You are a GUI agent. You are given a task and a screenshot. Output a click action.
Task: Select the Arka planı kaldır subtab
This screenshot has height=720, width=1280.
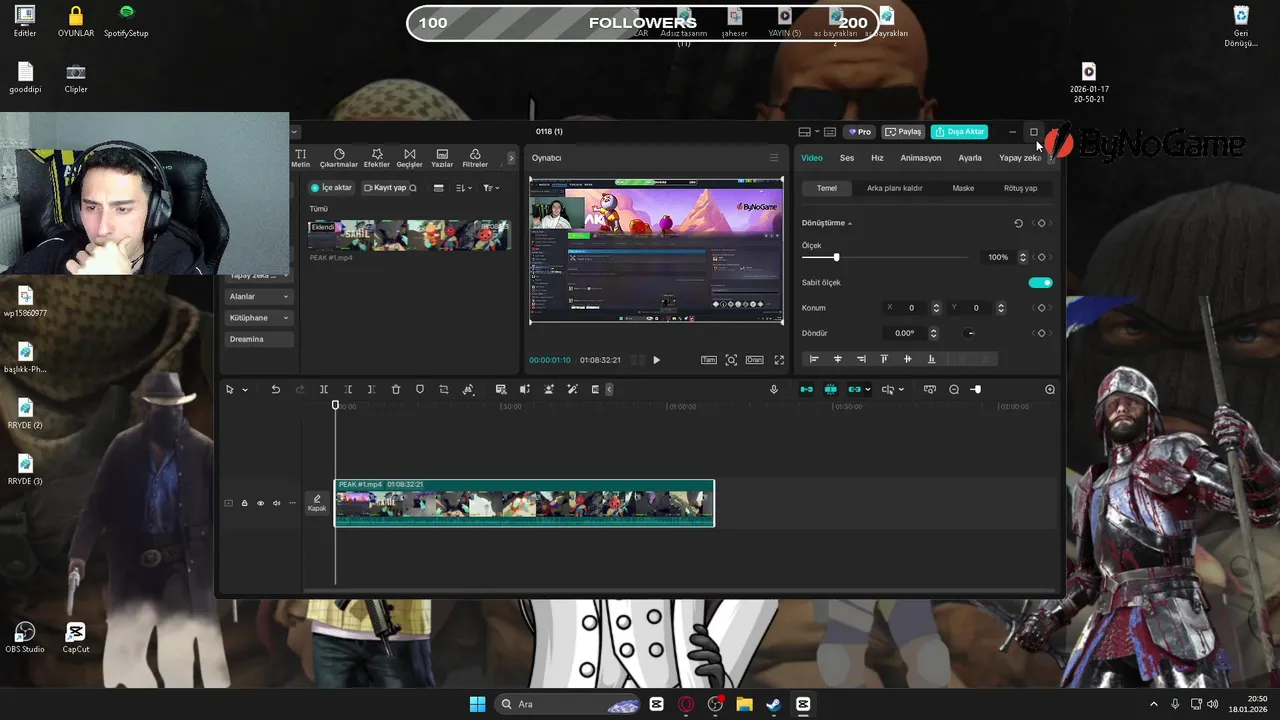point(895,188)
